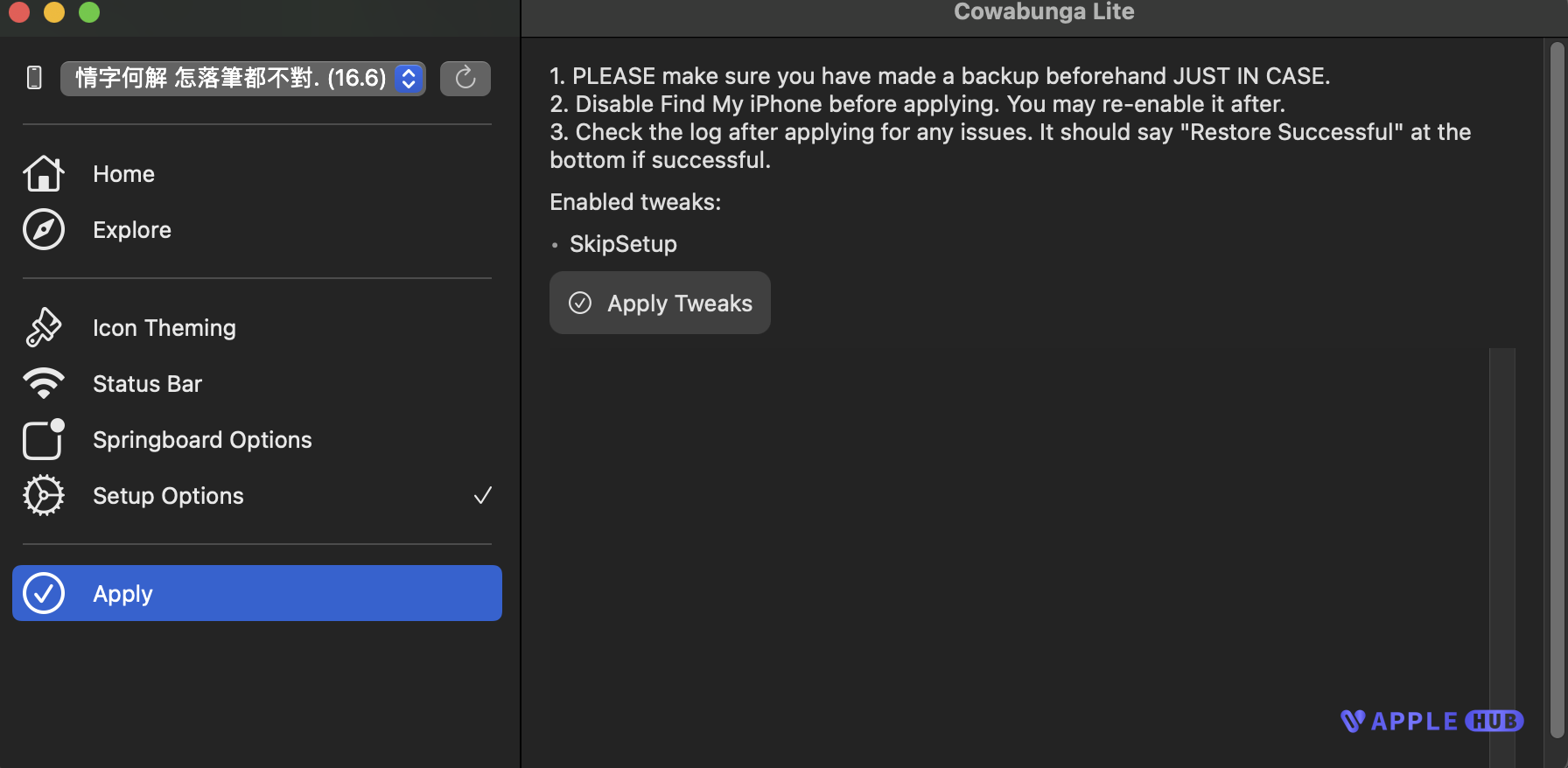
Task: Click the SkipSetup enabled tweak entry
Action: coord(623,244)
